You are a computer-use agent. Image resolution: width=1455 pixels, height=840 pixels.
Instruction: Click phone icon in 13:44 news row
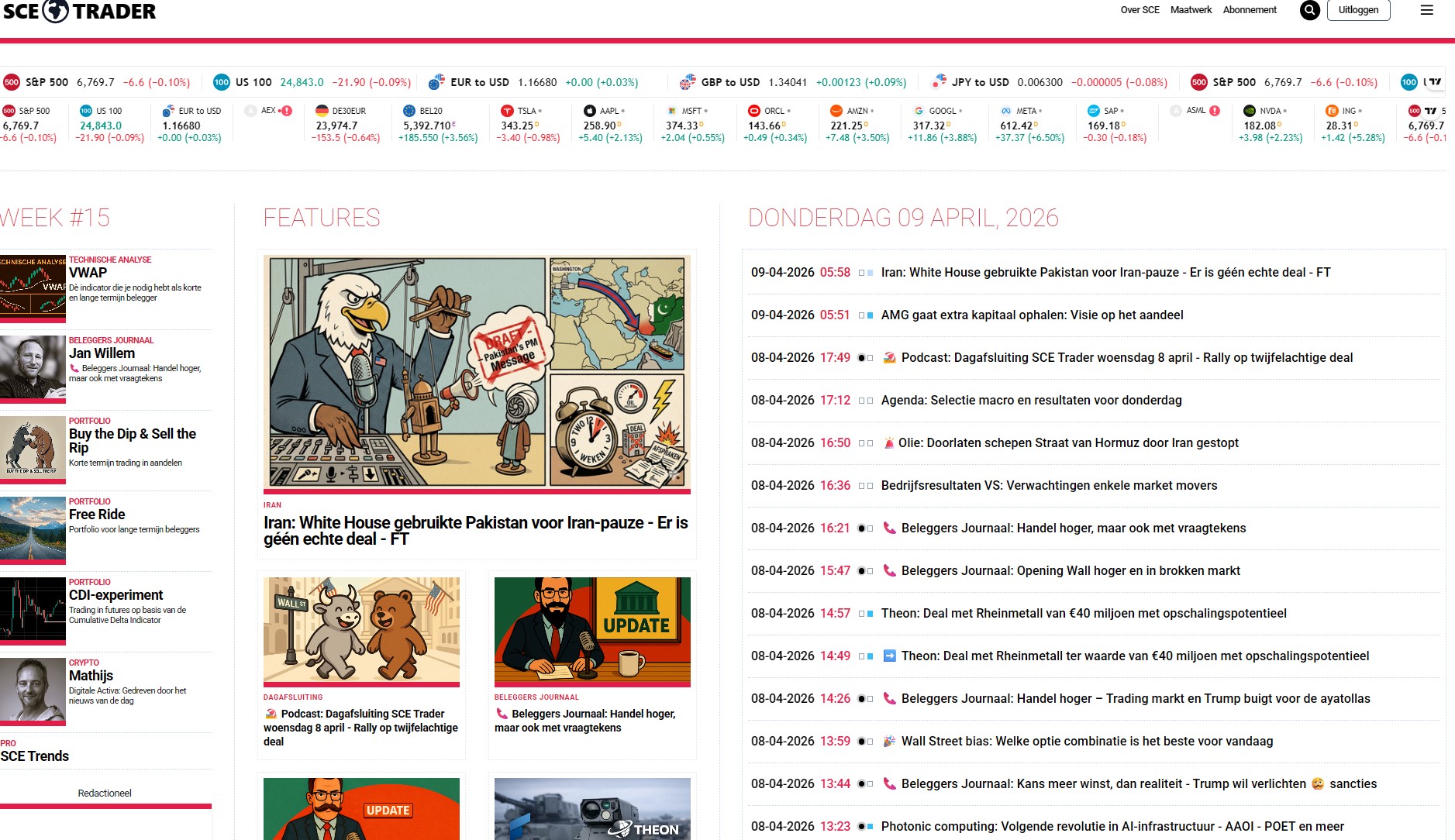click(x=889, y=783)
